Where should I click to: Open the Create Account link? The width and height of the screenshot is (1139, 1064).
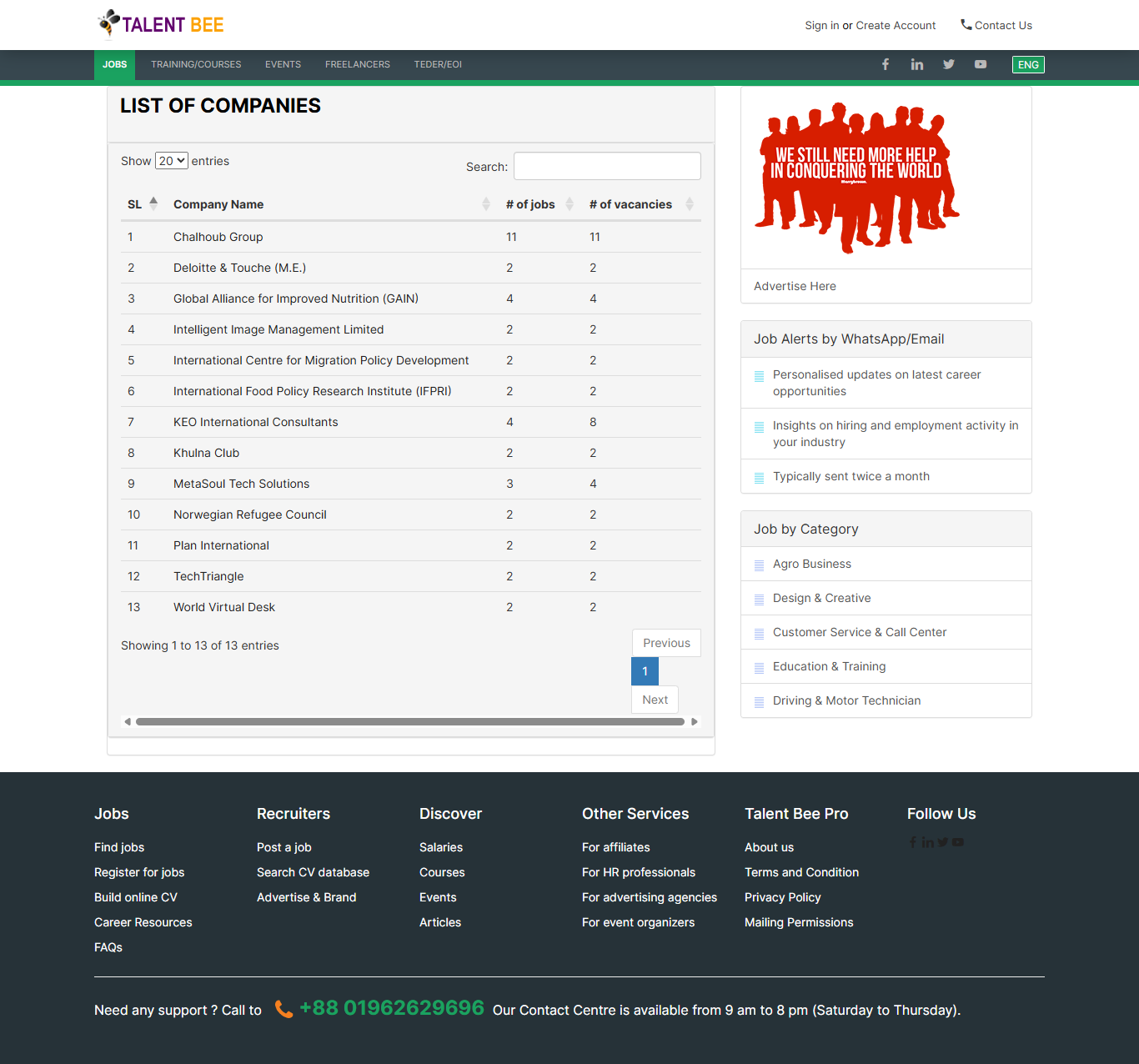coord(896,25)
